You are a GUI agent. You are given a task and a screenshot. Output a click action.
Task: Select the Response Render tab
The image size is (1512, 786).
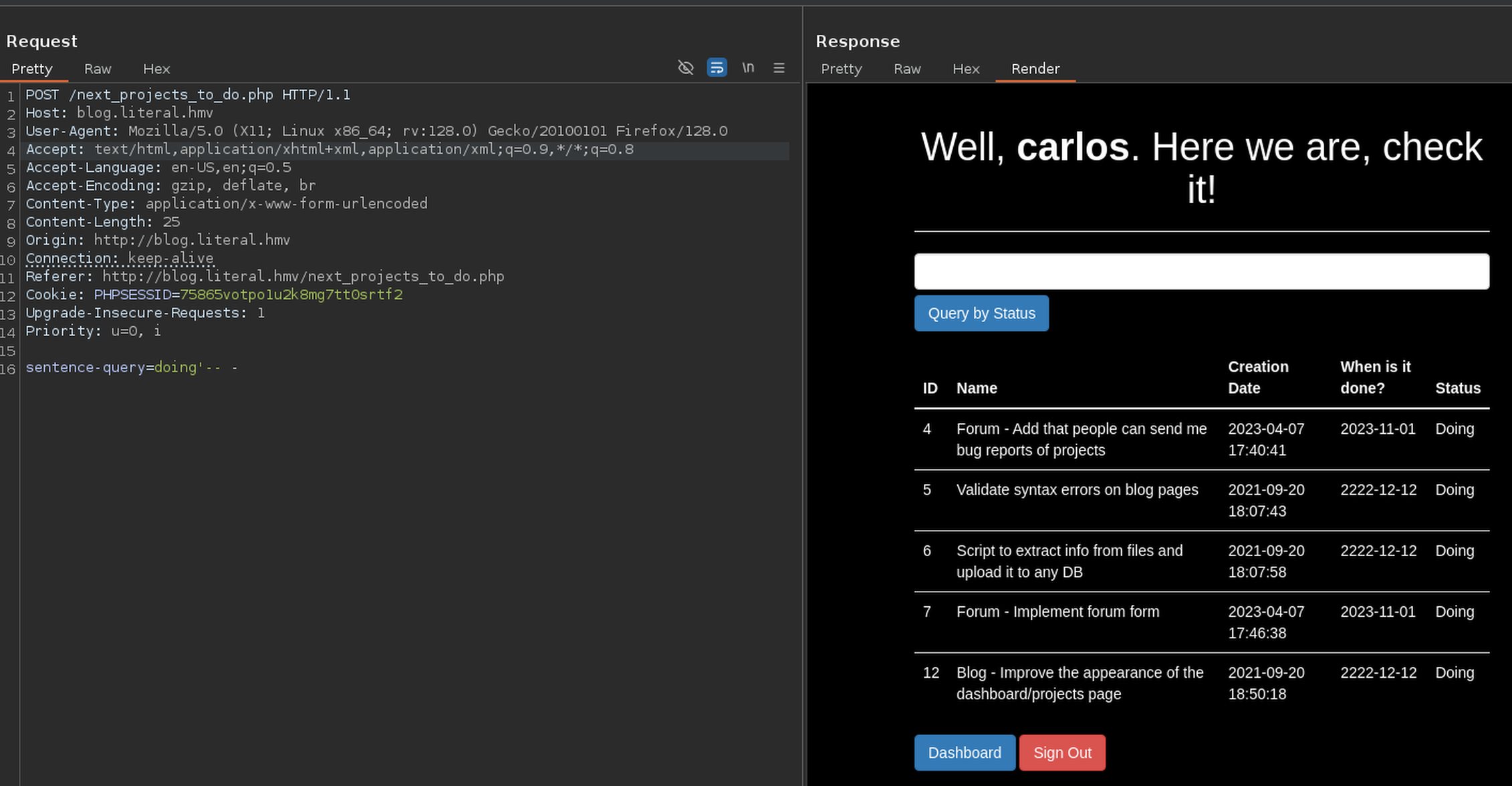pyautogui.click(x=1035, y=69)
